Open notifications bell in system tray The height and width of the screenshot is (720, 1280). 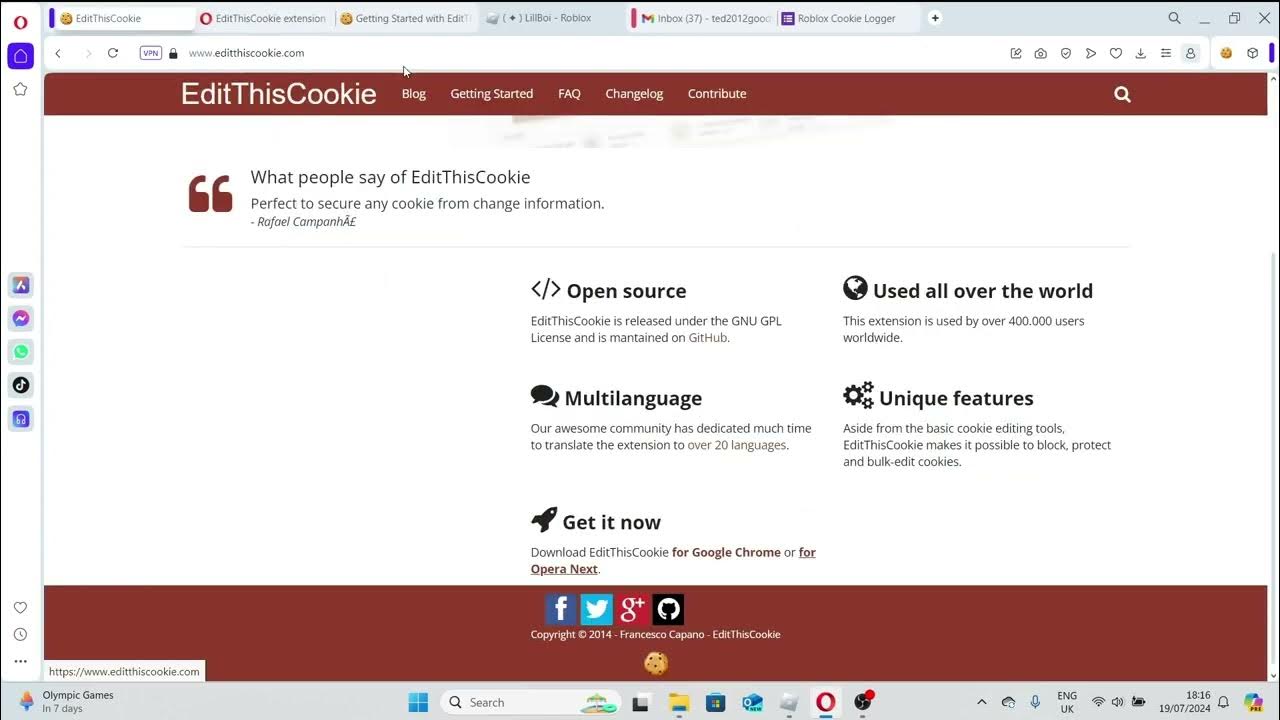pos(1222,702)
